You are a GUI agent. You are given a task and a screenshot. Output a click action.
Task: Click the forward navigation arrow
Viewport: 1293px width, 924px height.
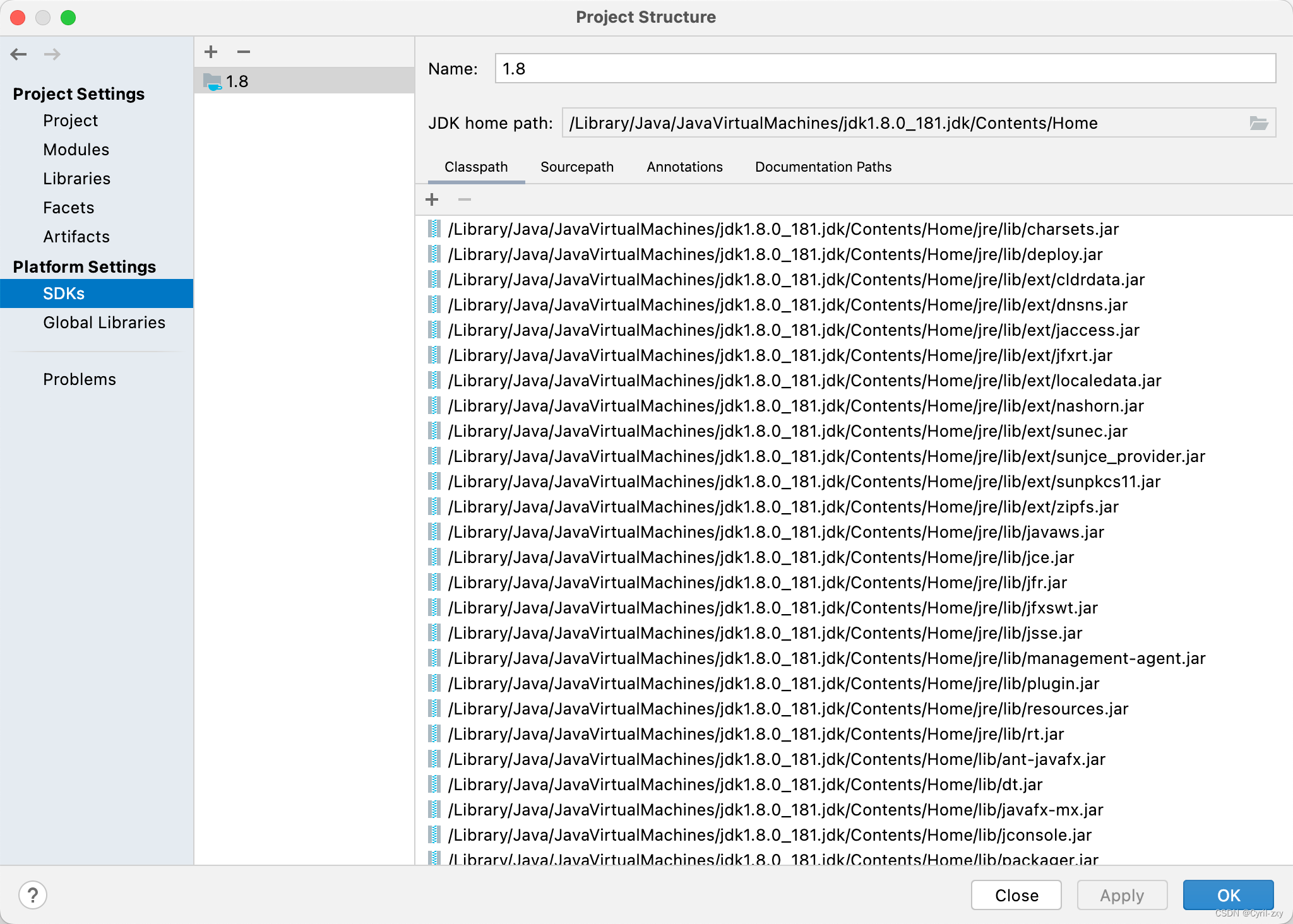pos(53,54)
